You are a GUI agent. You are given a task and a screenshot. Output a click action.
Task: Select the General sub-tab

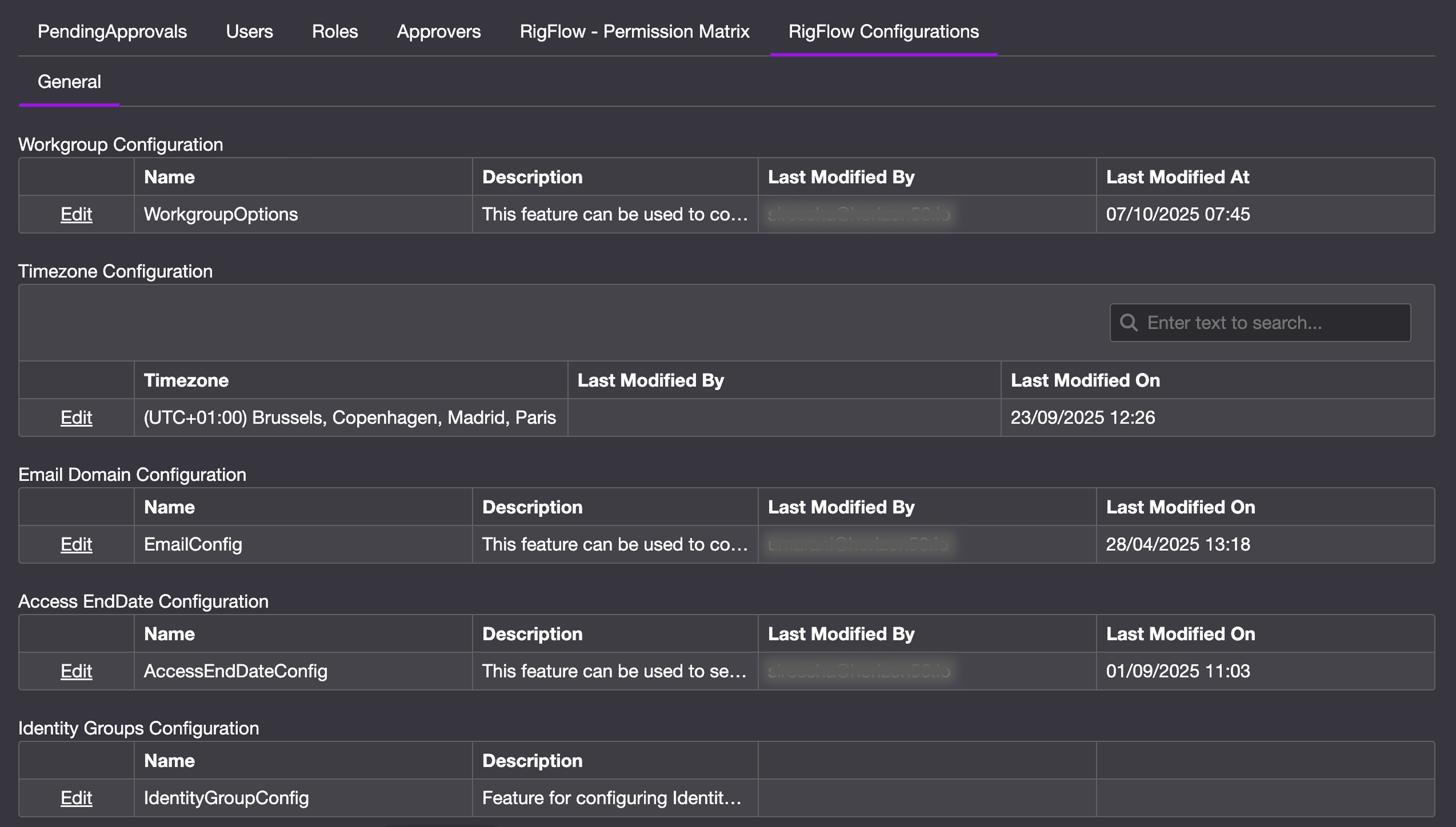point(69,82)
